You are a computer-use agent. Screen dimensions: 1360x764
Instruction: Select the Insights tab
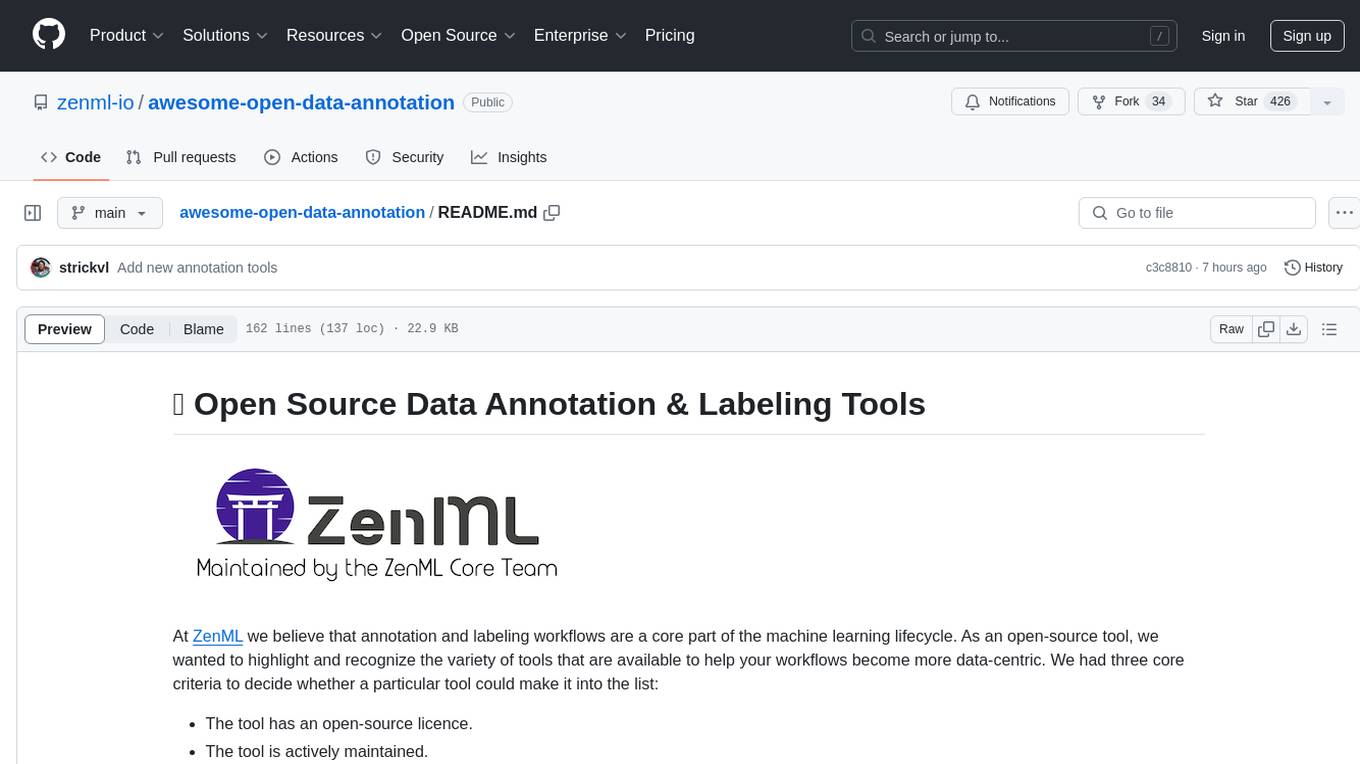coord(509,157)
